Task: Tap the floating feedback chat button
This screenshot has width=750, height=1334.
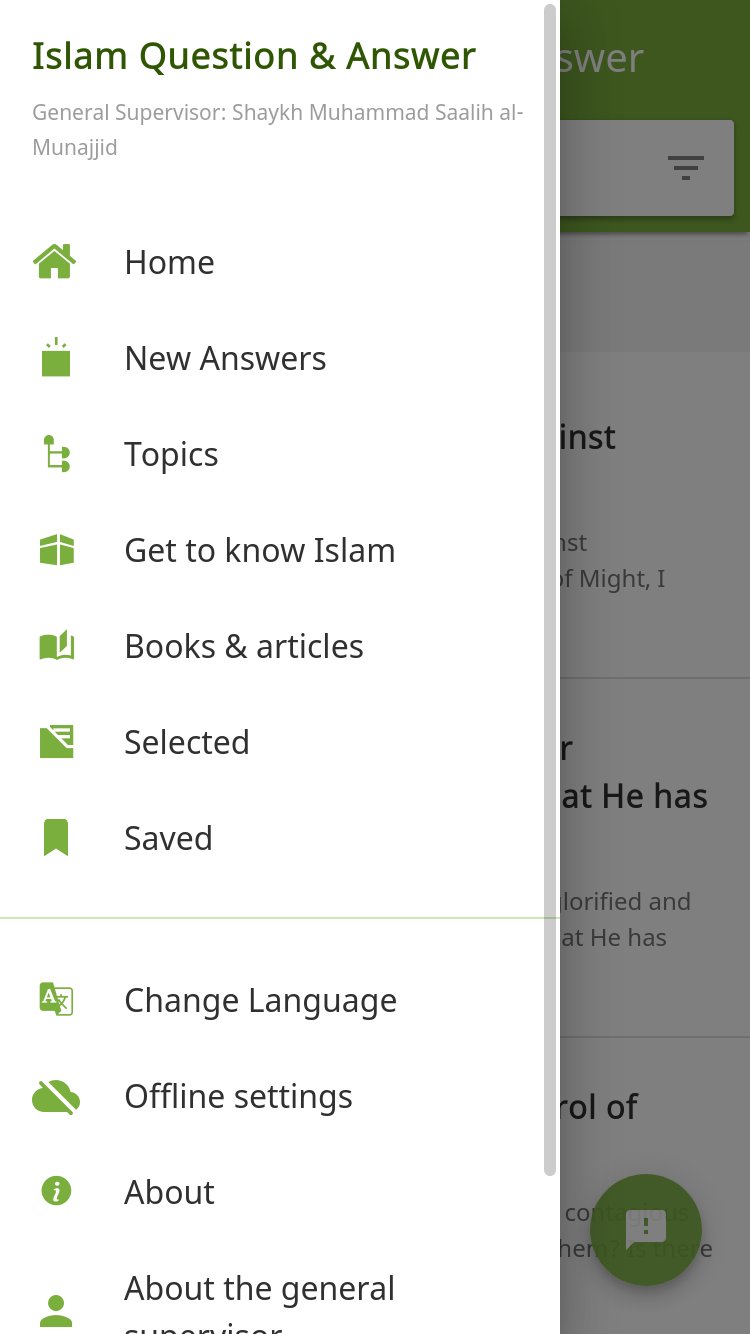Action: click(x=646, y=1229)
